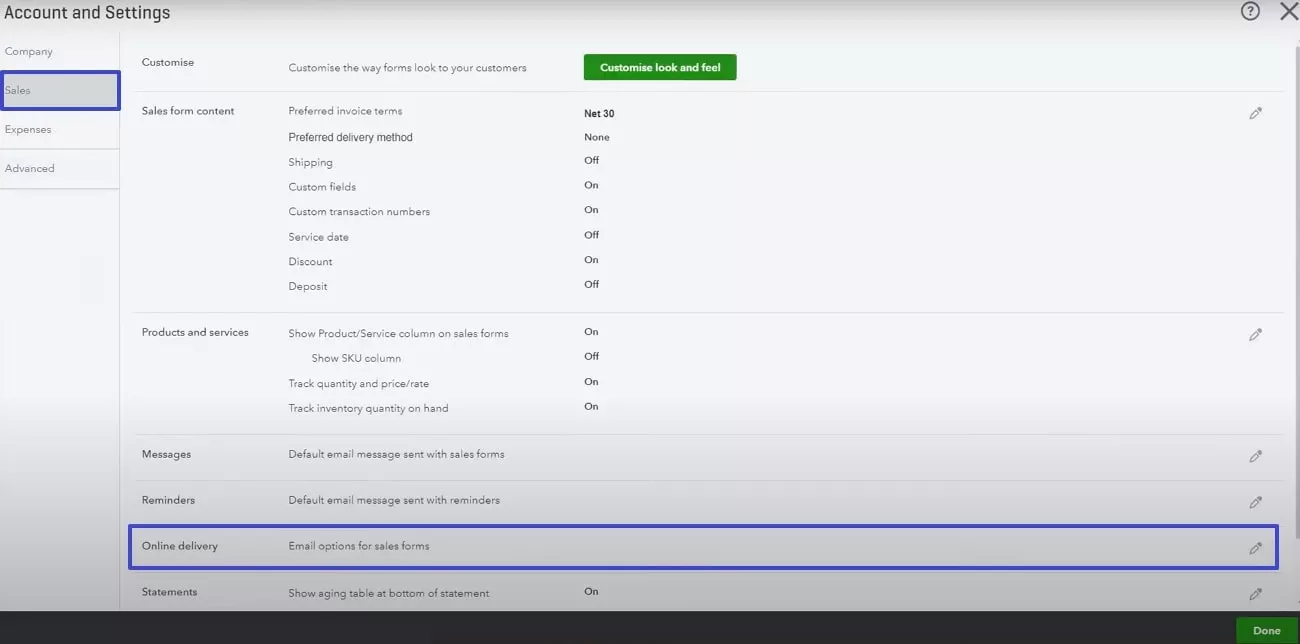This screenshot has height=644, width=1300.
Task: Edit Sales form content settings with pencil icon
Action: coord(1256,113)
